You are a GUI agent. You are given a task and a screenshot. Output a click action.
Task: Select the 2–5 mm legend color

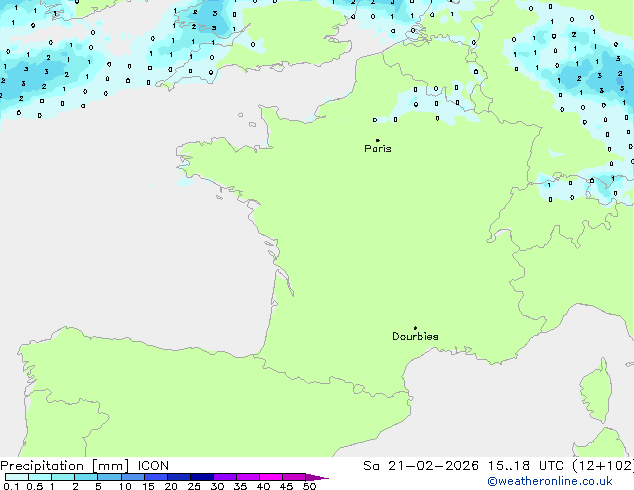(86, 477)
